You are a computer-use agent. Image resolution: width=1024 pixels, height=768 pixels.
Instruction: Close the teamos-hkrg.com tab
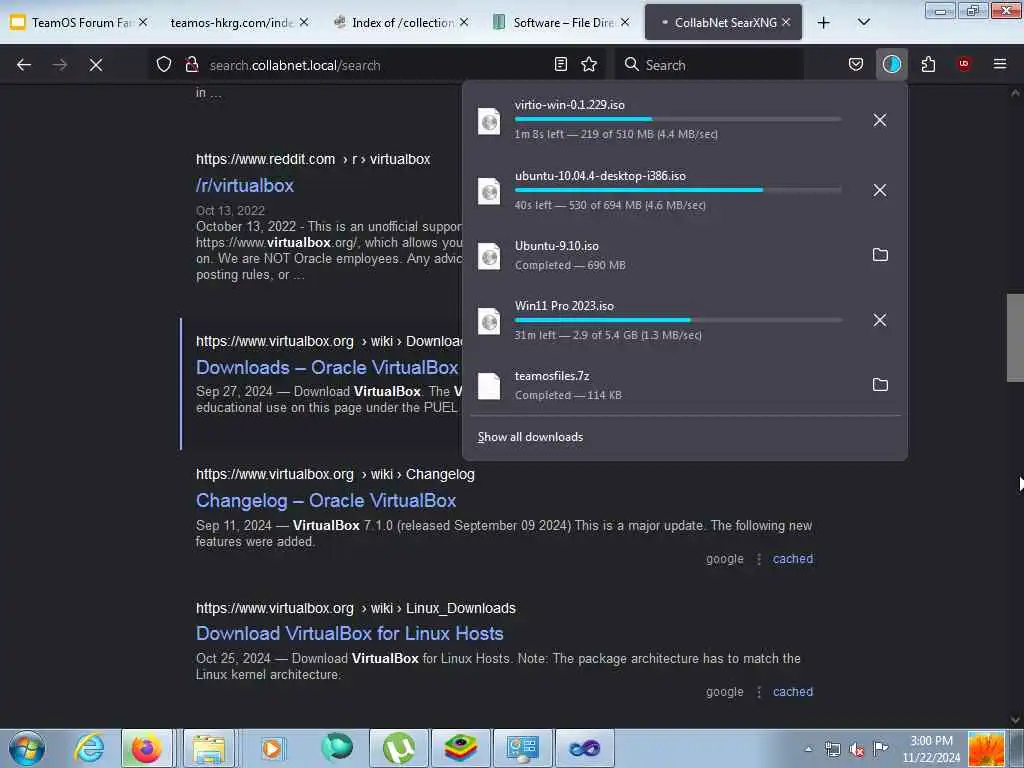304,22
